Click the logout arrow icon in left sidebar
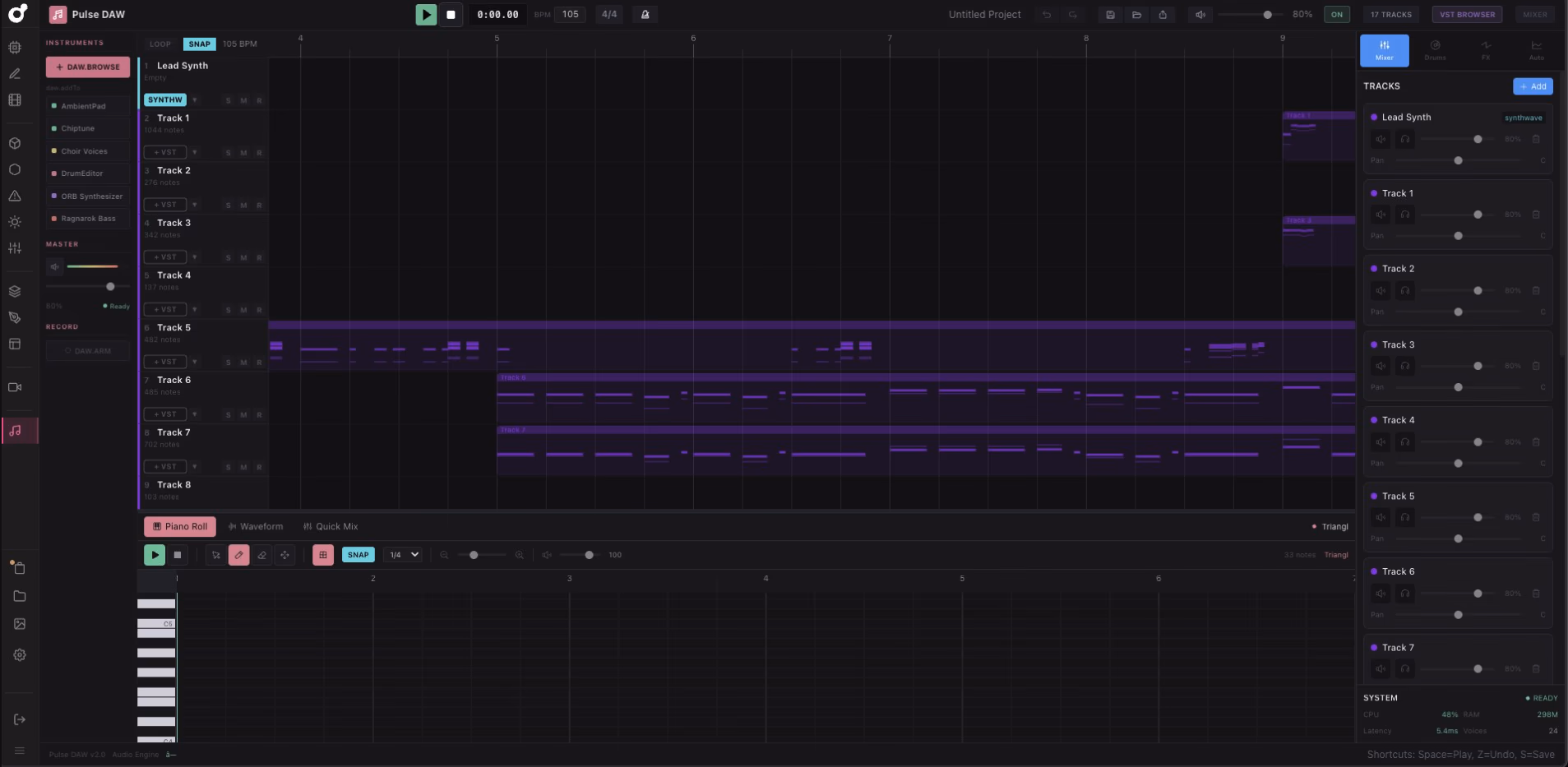Viewport: 1568px width, 767px height. tap(20, 719)
